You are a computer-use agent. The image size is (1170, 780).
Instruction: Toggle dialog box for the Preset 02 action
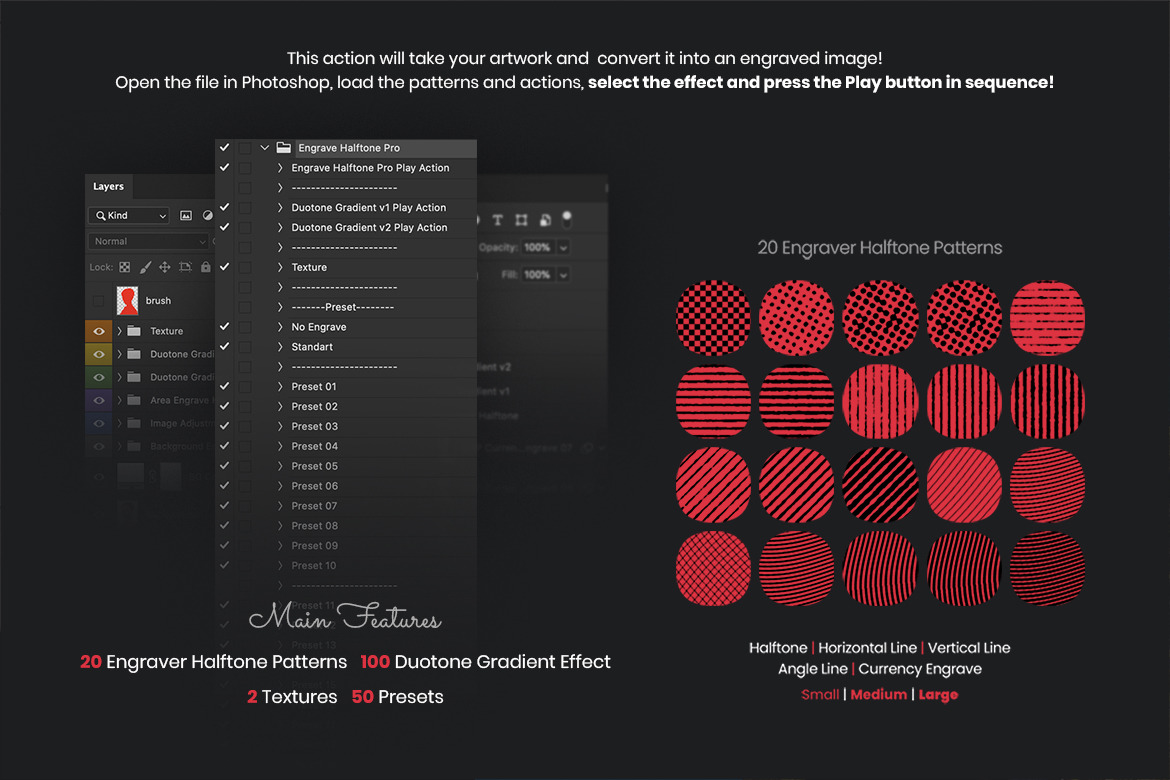(x=245, y=406)
